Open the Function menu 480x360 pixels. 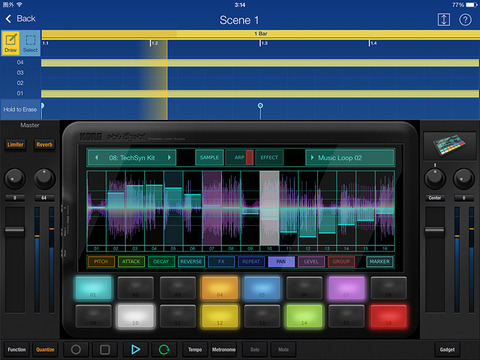[x=17, y=349]
